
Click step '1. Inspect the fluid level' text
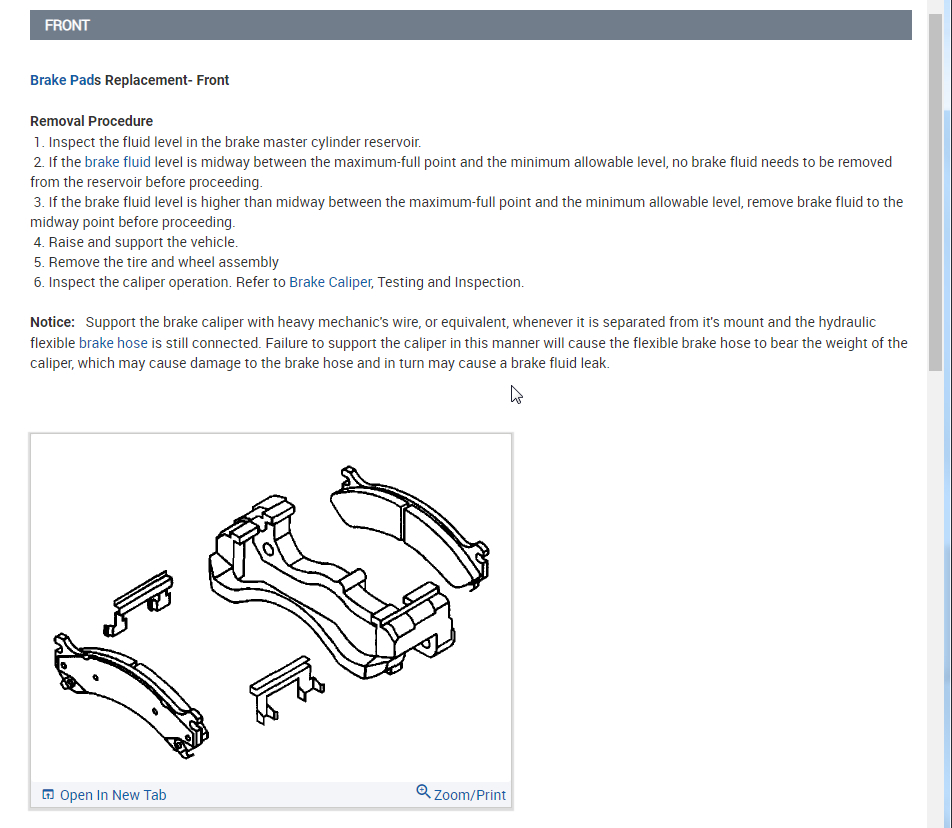coord(227,142)
